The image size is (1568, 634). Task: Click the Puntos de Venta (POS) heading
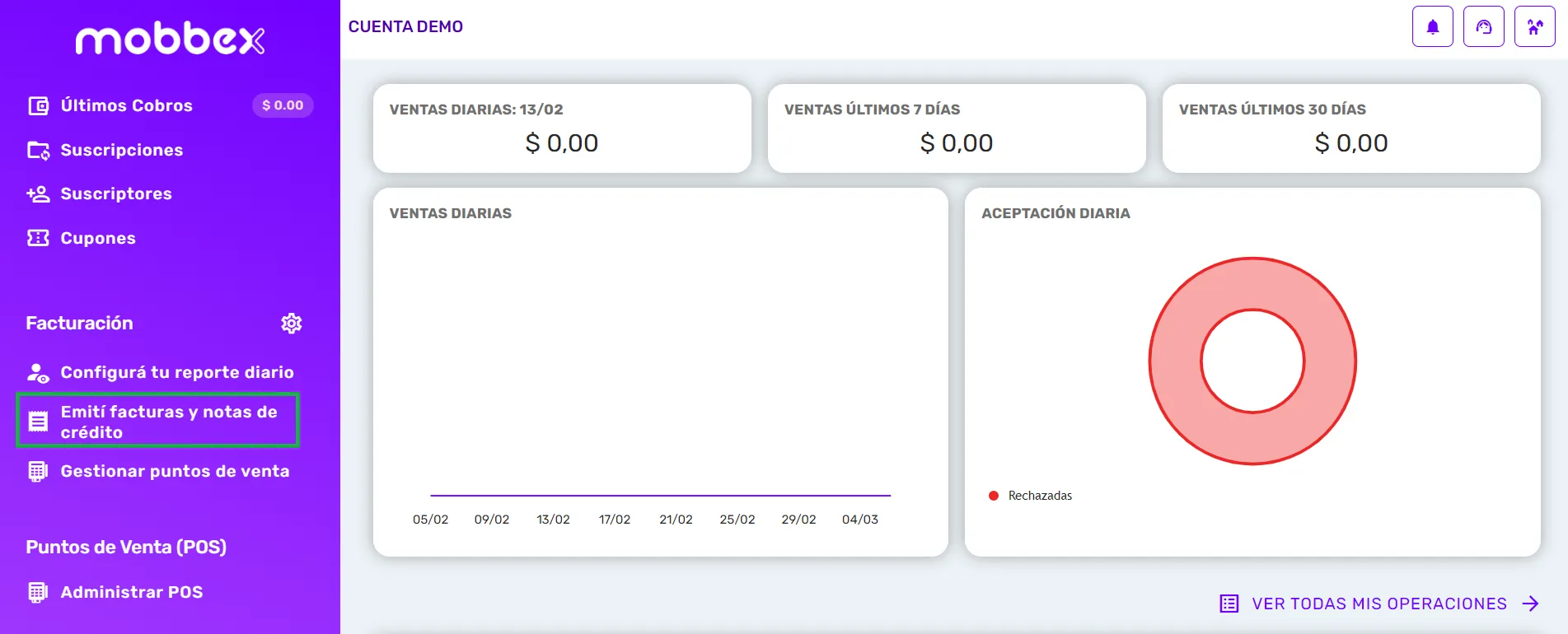126,547
